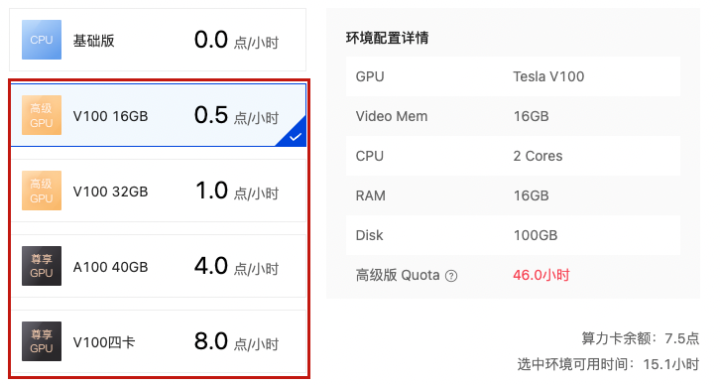
Task: Click the 环境配置详情 heading
Action: [387, 38]
